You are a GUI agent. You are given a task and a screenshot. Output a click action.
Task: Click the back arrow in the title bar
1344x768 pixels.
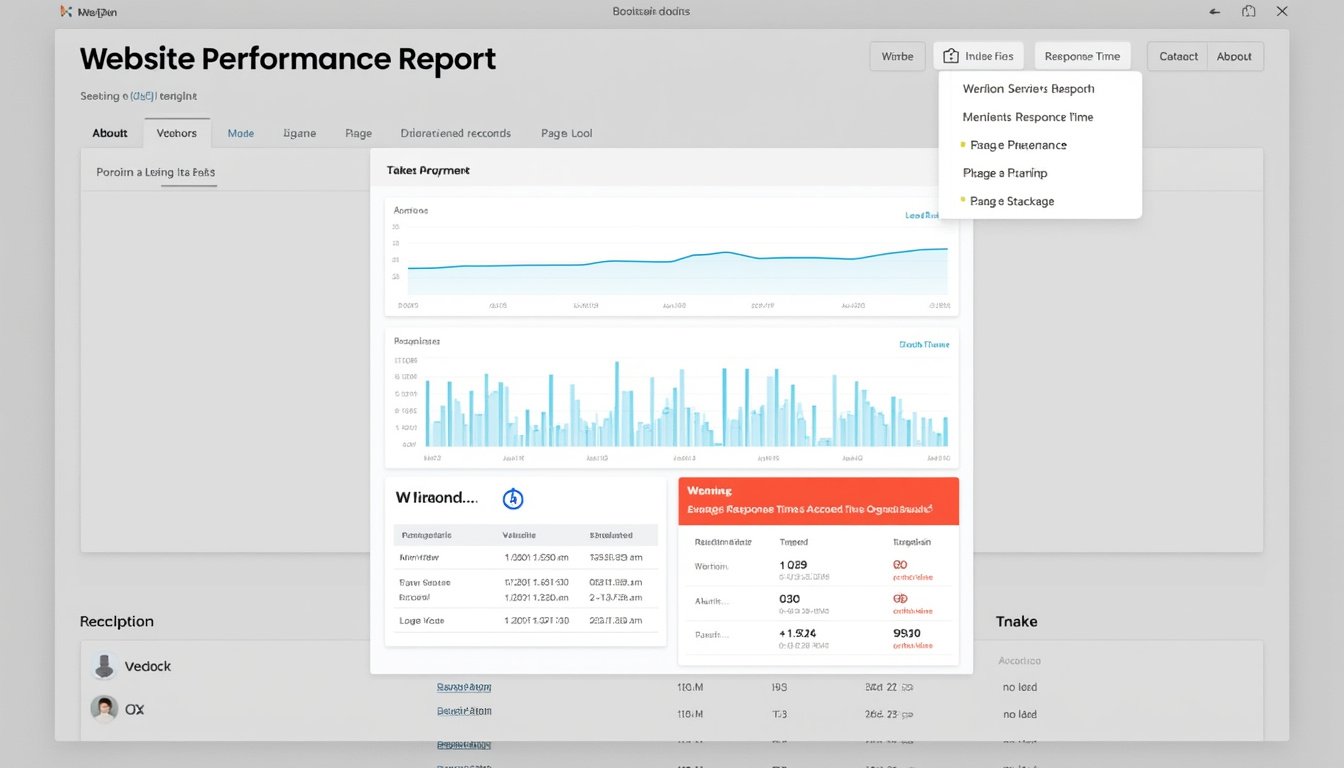1215,12
